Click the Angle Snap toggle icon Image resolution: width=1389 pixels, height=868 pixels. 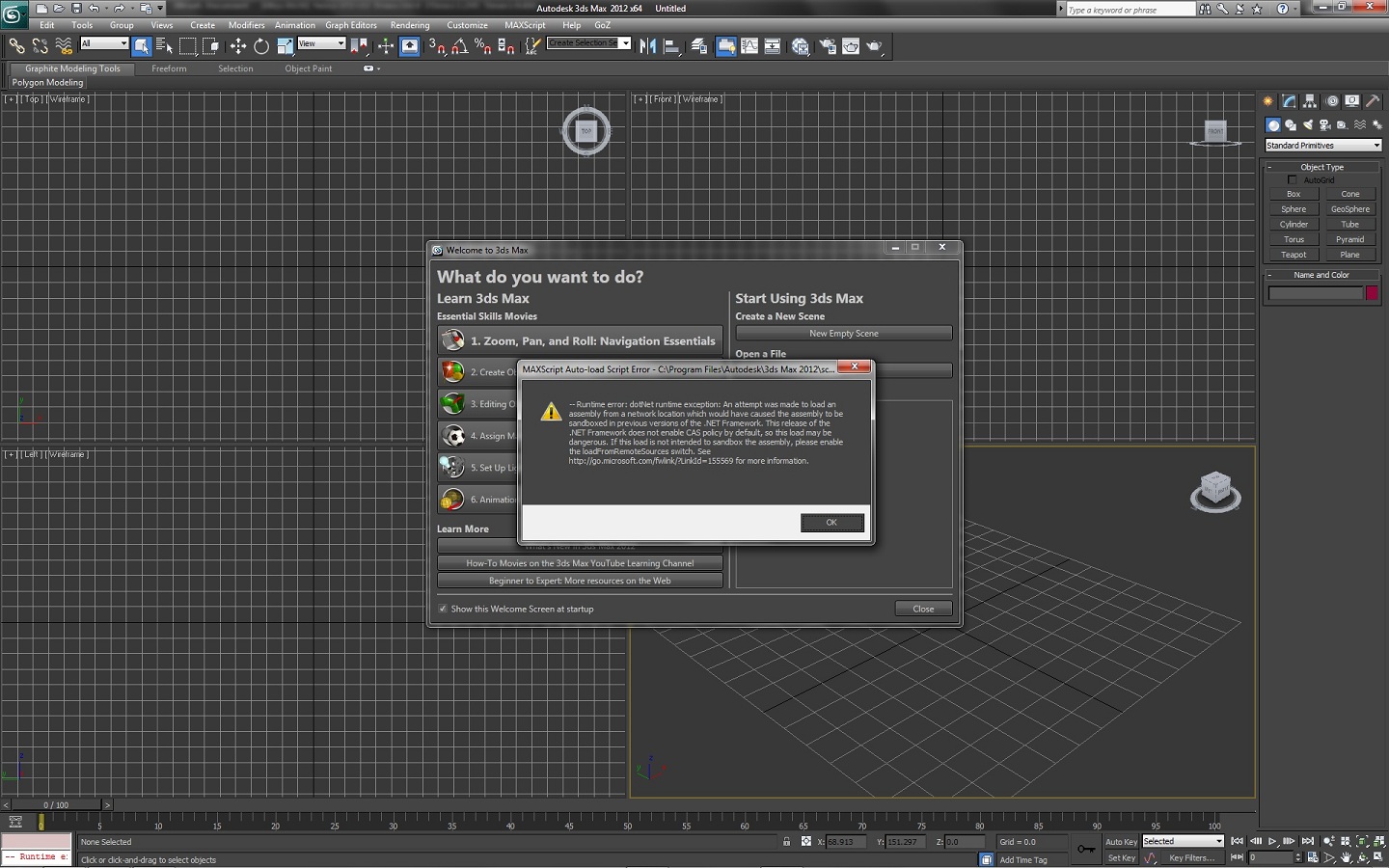460,45
